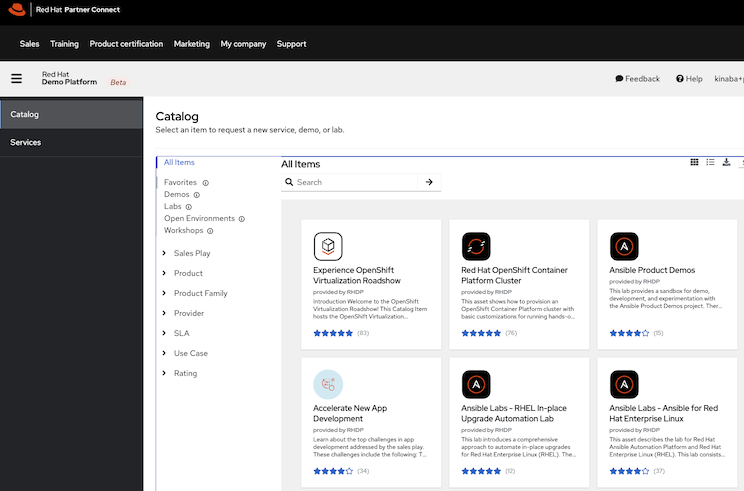The width and height of the screenshot is (744, 491).
Task: Click star rating on Virtualization Roadshow card
Action: coord(333,333)
